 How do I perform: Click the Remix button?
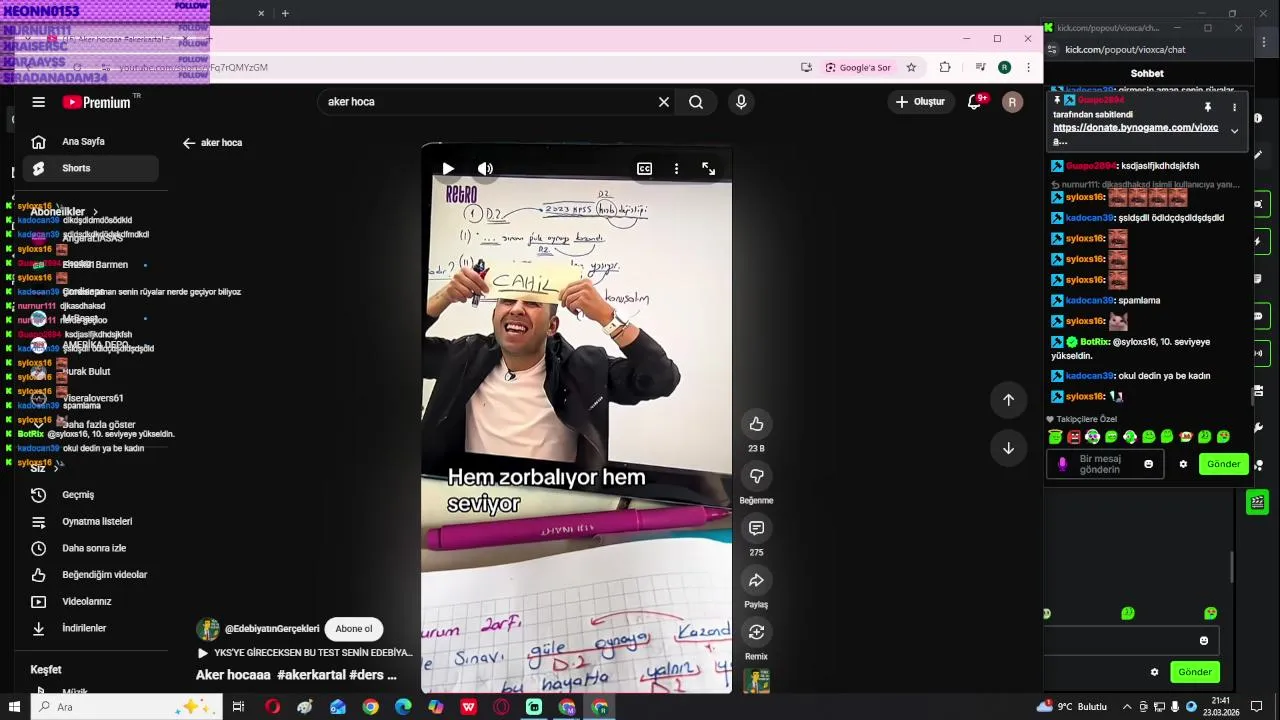756,632
